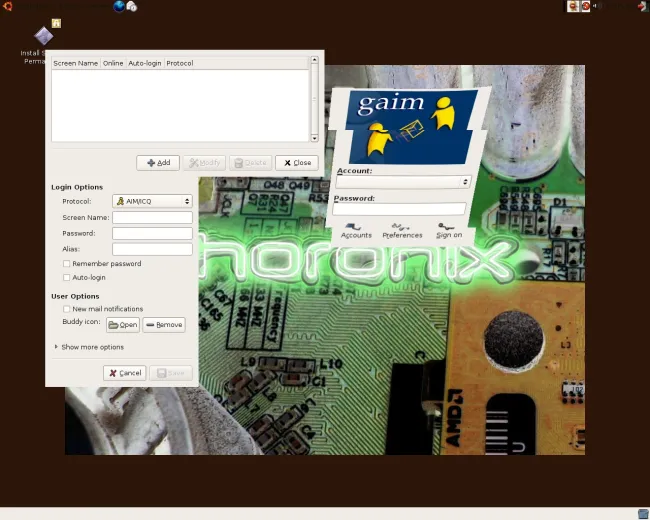Cancel the add account dialog
The width and height of the screenshot is (650, 520).
[125, 373]
